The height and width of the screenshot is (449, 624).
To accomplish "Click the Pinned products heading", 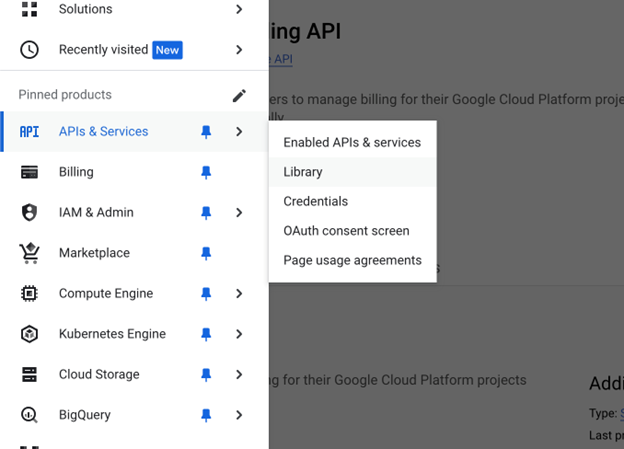I will coord(65,95).
